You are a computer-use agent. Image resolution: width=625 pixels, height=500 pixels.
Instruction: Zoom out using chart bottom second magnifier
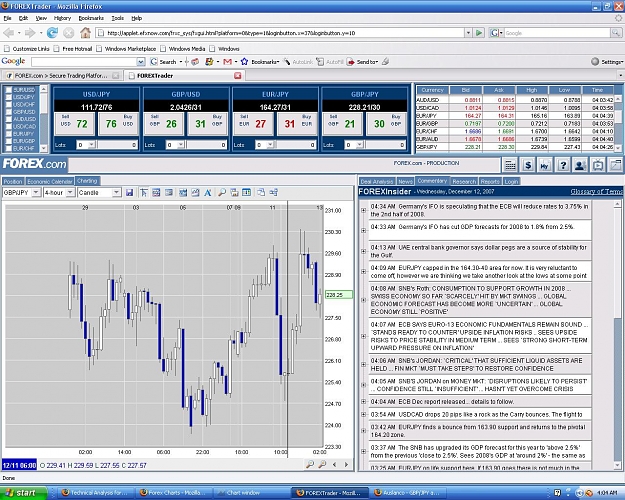322,464
